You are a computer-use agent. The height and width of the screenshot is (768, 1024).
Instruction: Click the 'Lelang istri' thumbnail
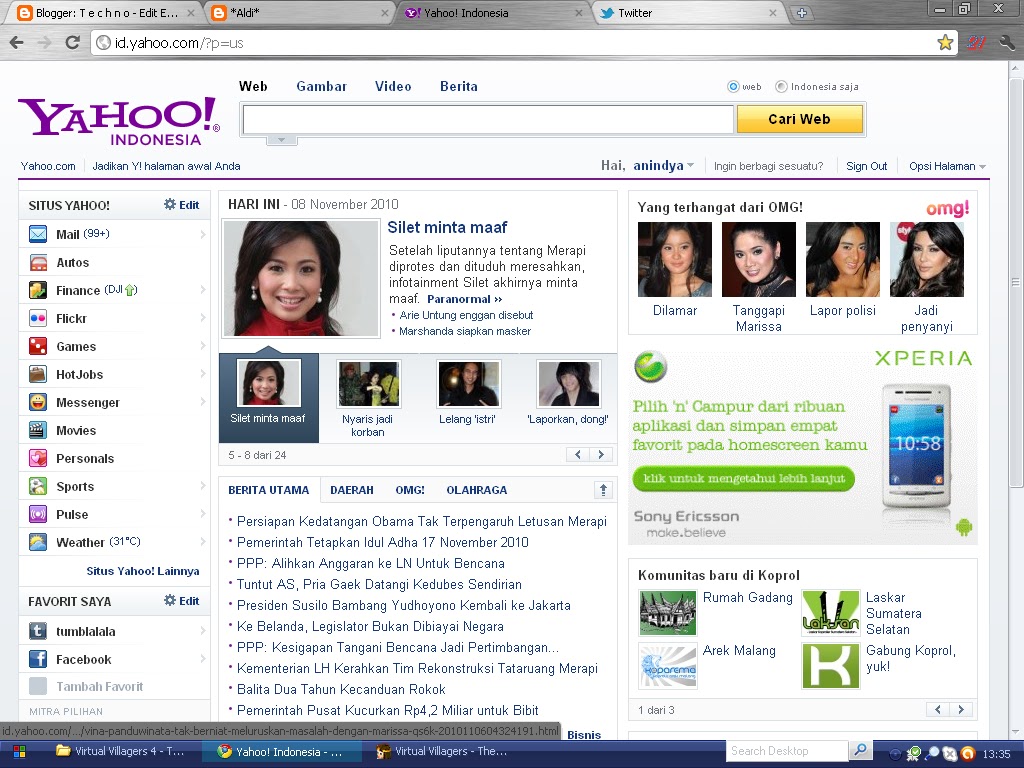click(x=468, y=384)
